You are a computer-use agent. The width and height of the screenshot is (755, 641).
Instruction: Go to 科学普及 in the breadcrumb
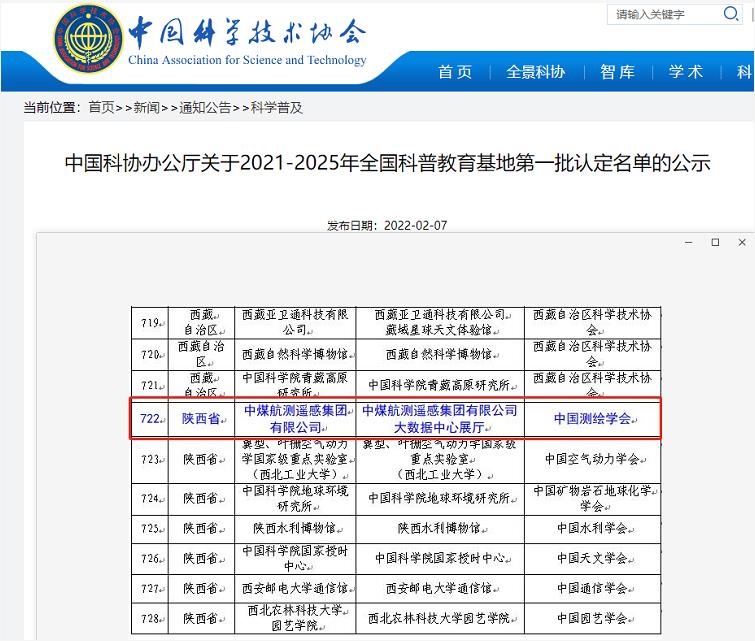(276, 107)
